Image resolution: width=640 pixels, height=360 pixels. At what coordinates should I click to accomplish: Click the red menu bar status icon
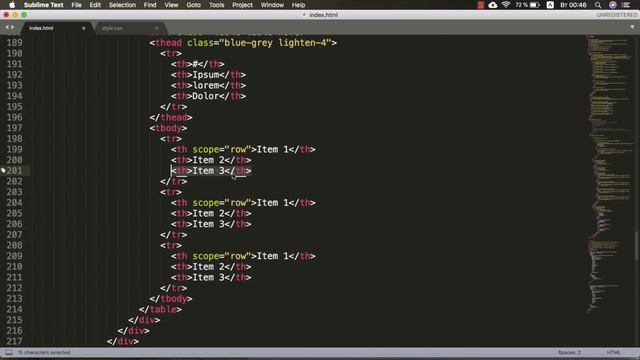pyautogui.click(x=480, y=5)
